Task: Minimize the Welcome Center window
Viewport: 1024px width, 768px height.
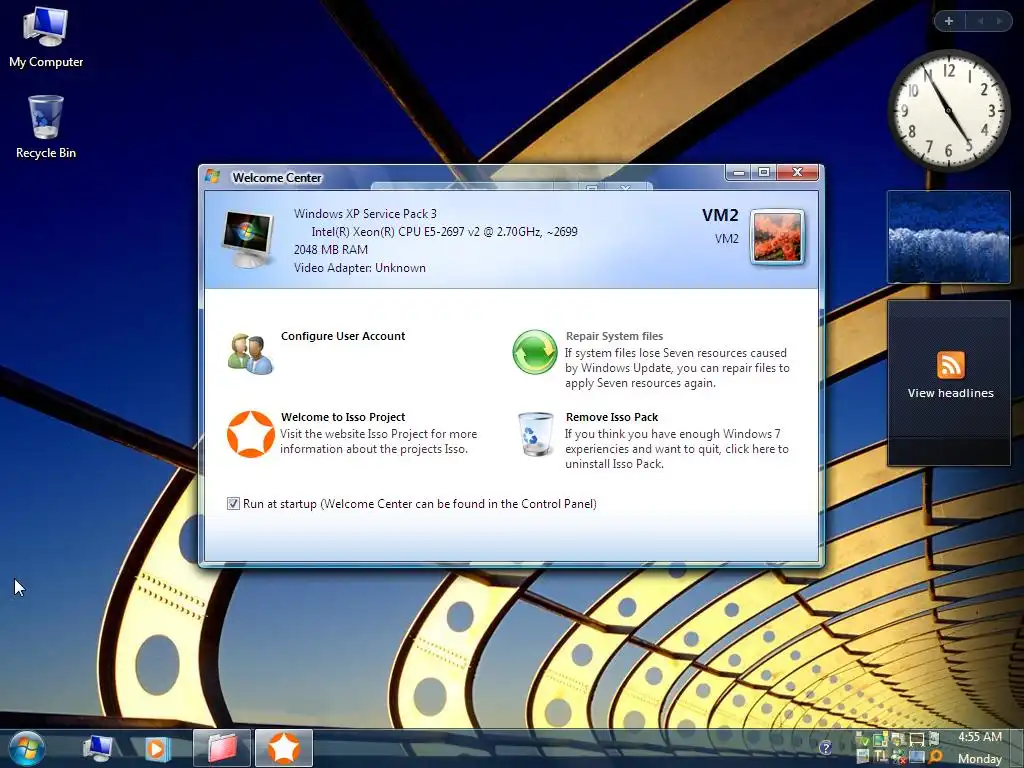Action: 739,172
